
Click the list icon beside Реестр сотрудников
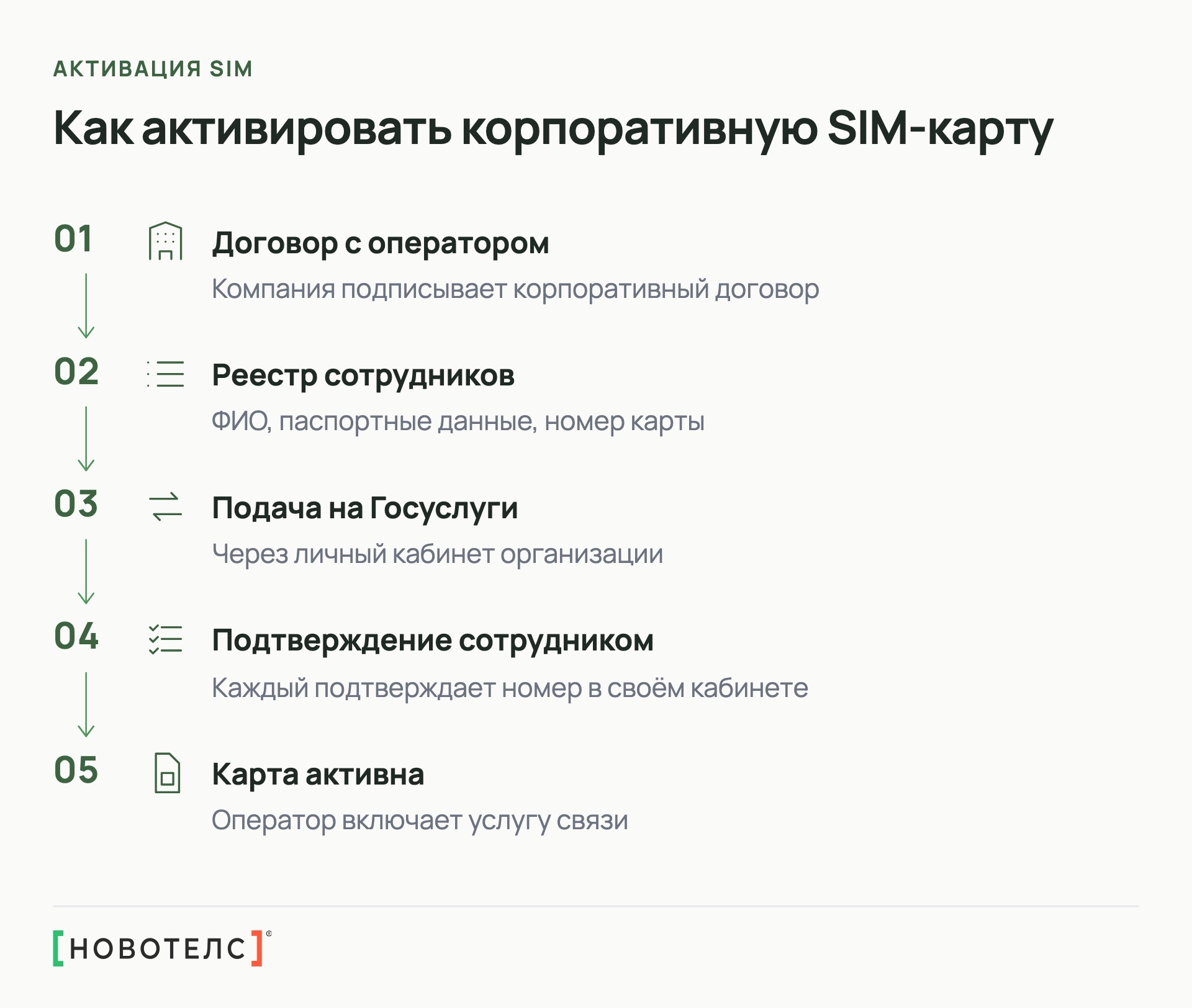click(x=166, y=374)
